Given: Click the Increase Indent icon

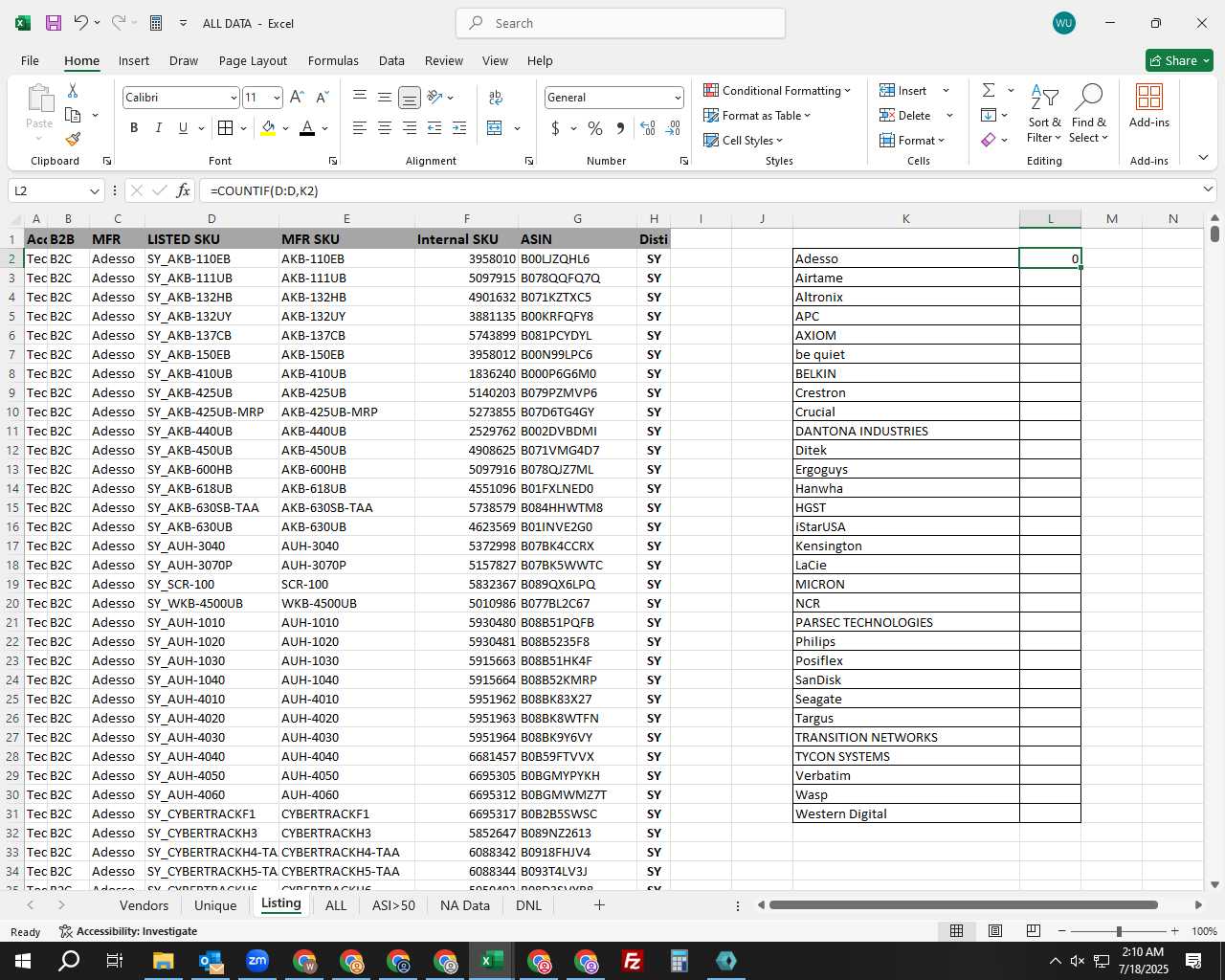Looking at the screenshot, I should [x=459, y=128].
